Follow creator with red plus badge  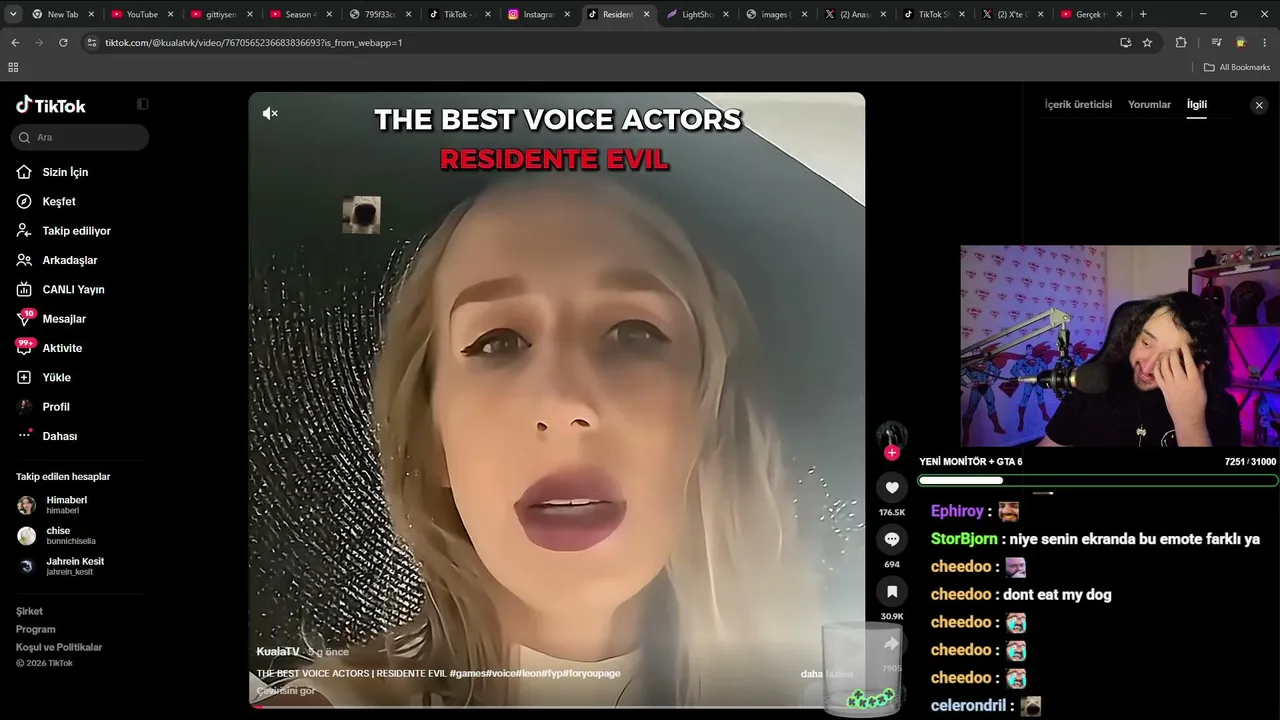pos(892,453)
